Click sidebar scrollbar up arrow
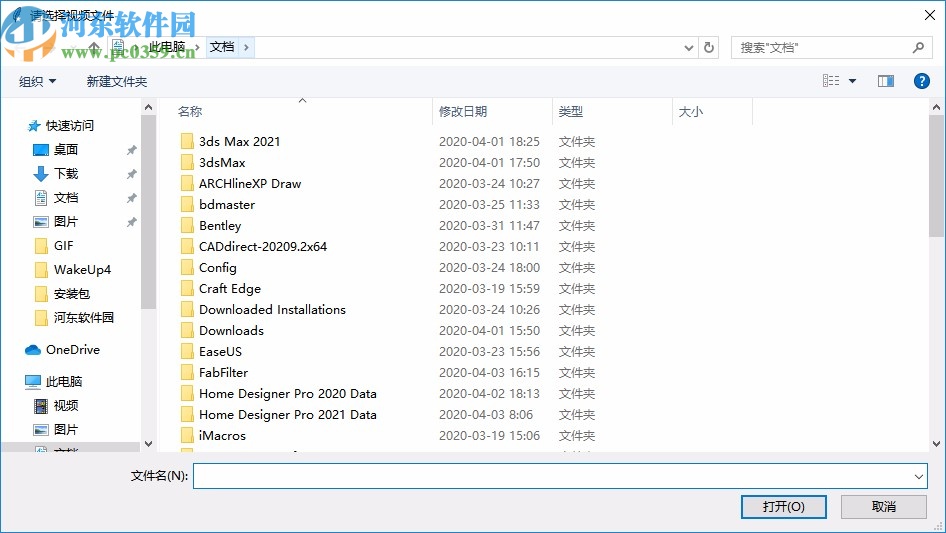The image size is (946, 533). pyautogui.click(x=148, y=107)
